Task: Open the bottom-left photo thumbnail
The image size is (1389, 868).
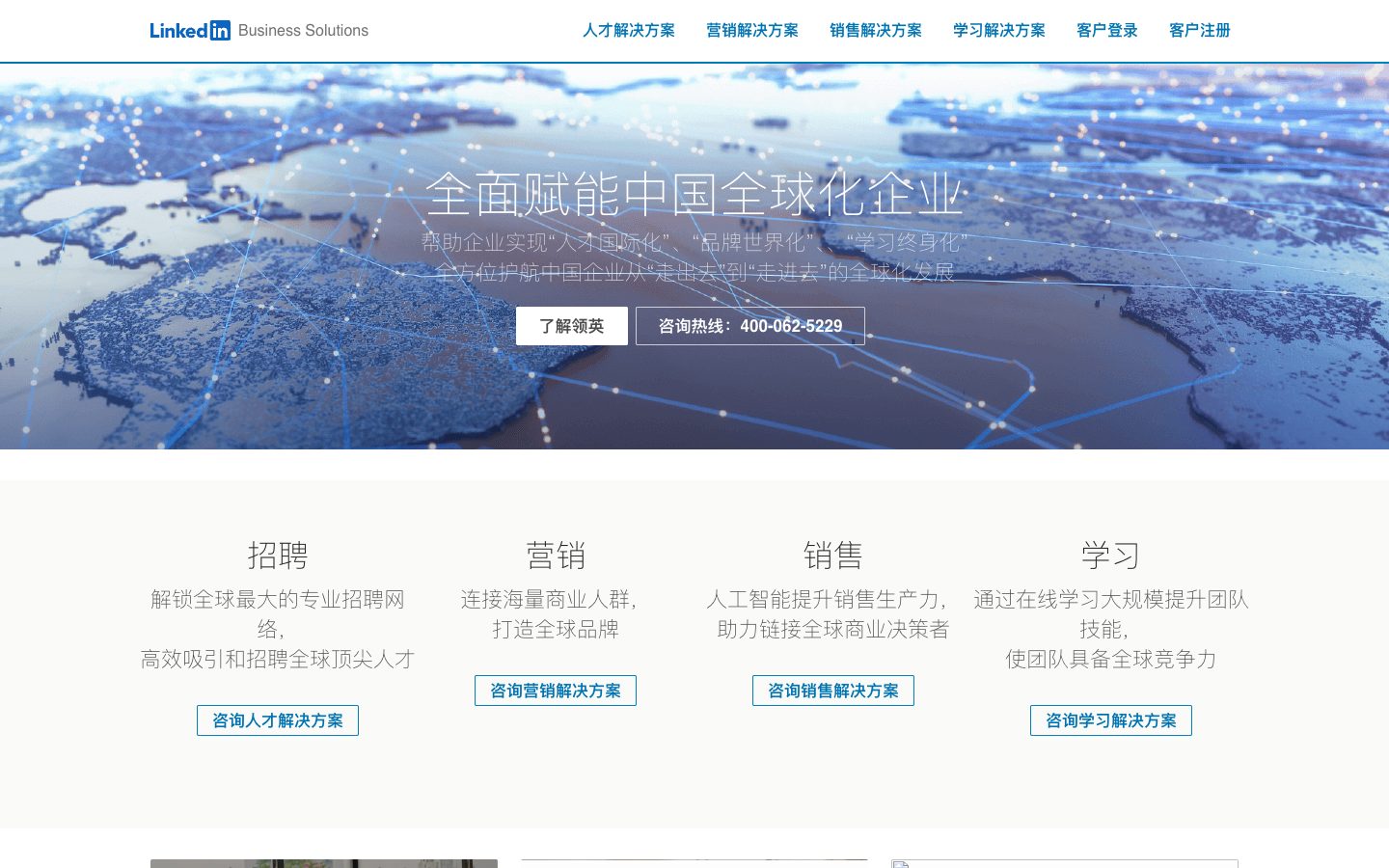Action: point(324,863)
